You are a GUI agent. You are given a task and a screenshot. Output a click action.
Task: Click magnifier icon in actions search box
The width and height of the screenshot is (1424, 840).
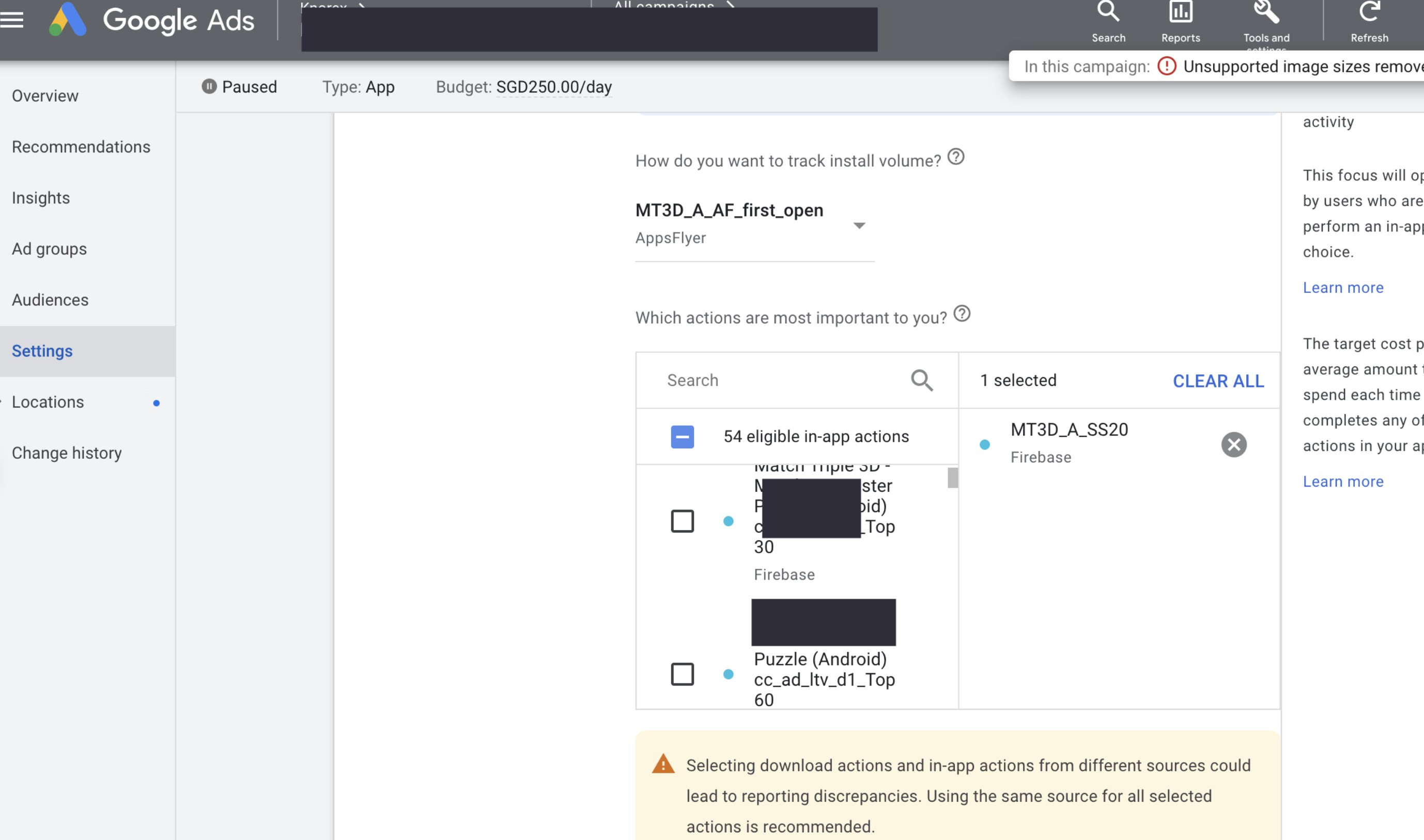point(921,380)
